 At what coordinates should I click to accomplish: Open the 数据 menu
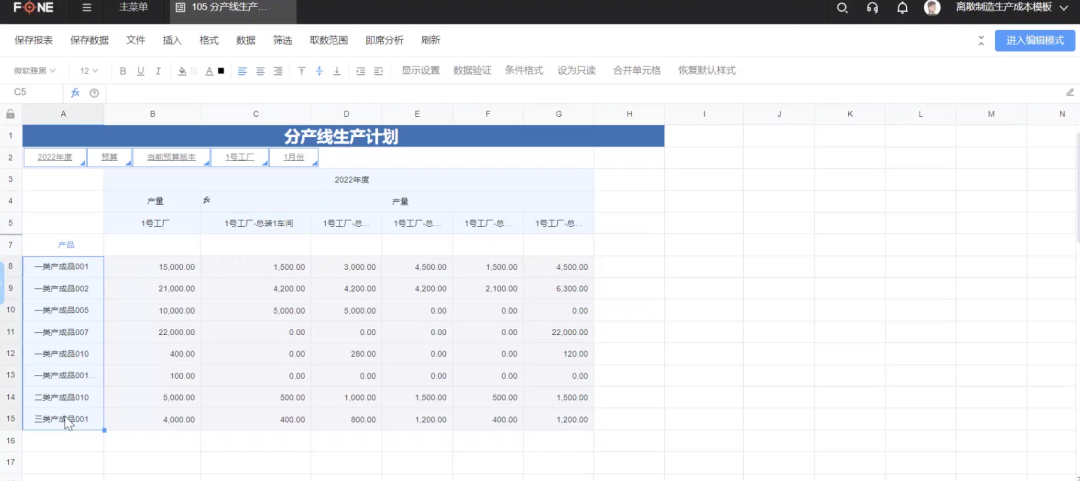point(246,41)
